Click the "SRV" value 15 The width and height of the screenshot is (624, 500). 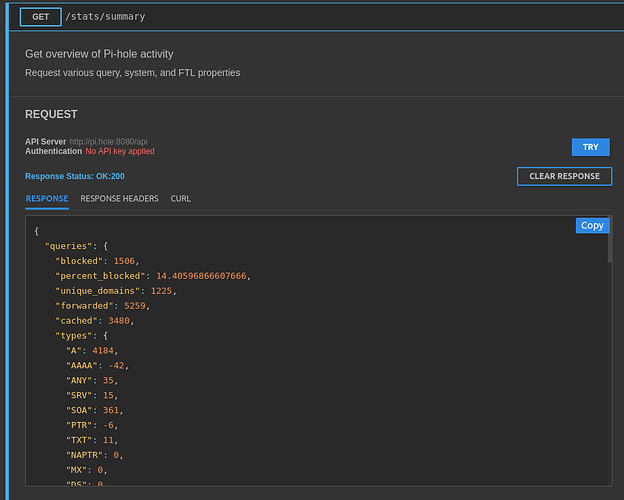[x=108, y=395]
